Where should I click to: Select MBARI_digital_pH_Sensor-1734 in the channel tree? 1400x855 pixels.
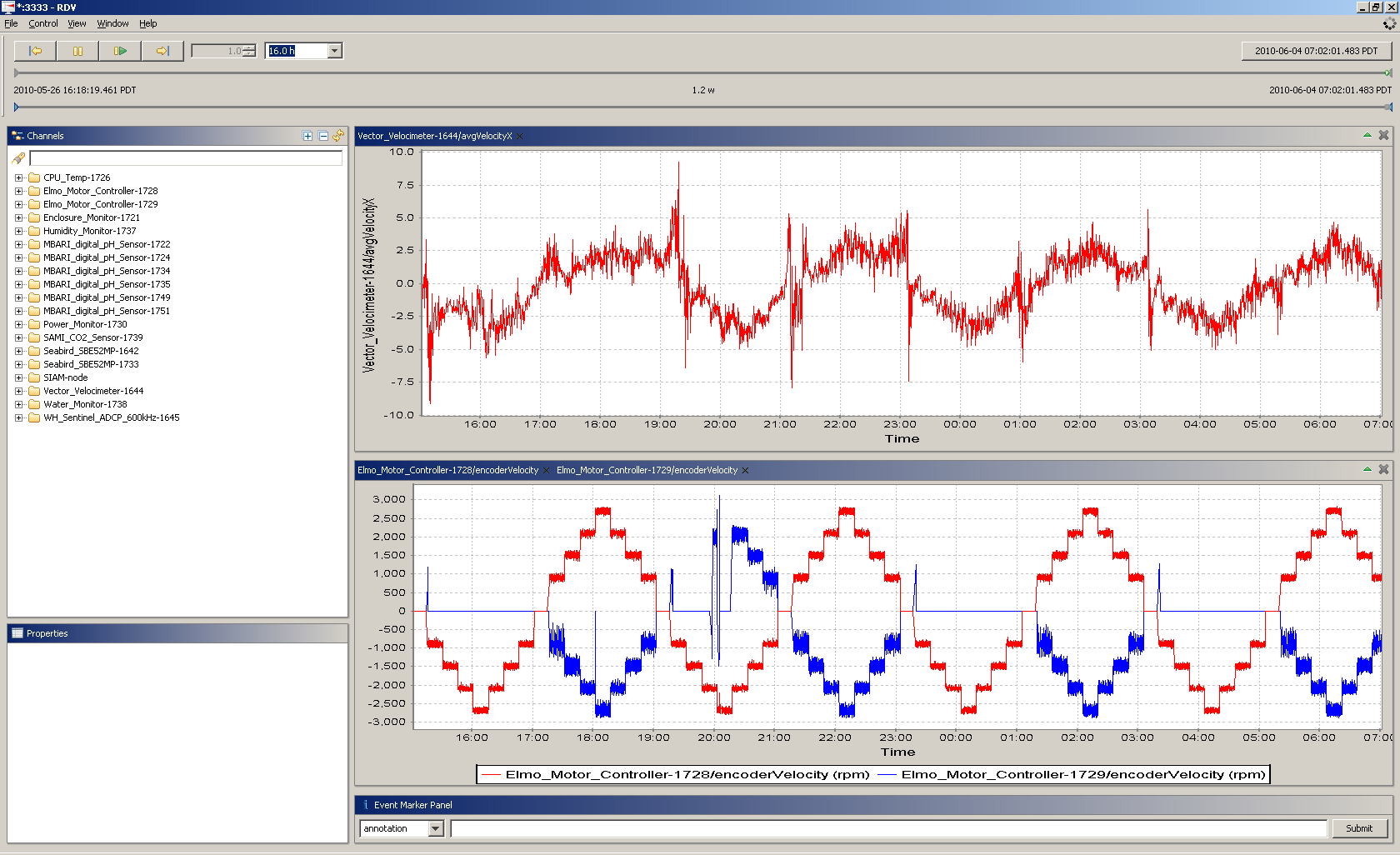tap(107, 271)
